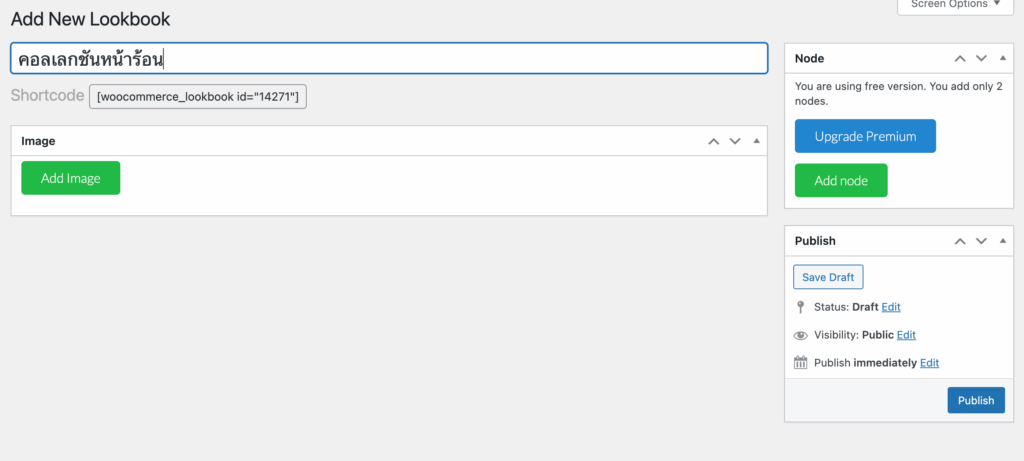Move the Publish panel up

pyautogui.click(x=960, y=241)
